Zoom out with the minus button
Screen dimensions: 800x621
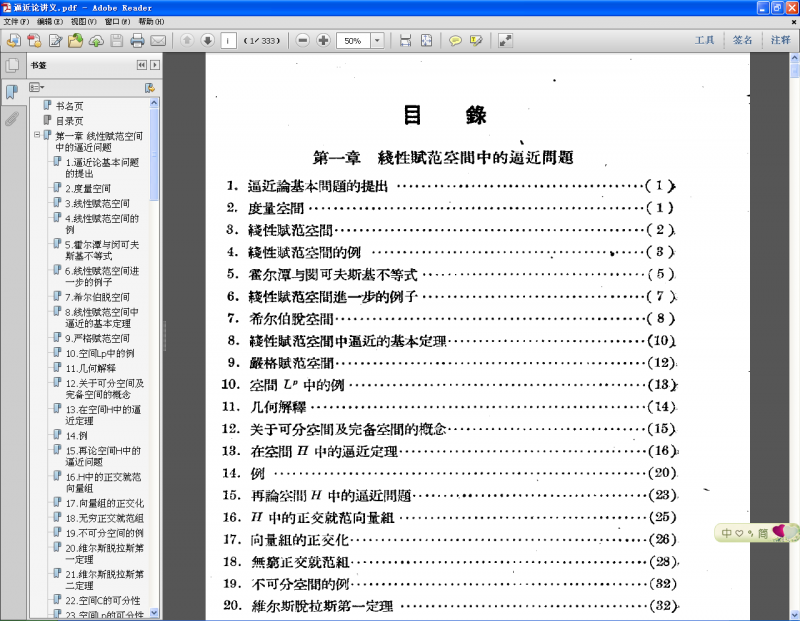pyautogui.click(x=303, y=40)
